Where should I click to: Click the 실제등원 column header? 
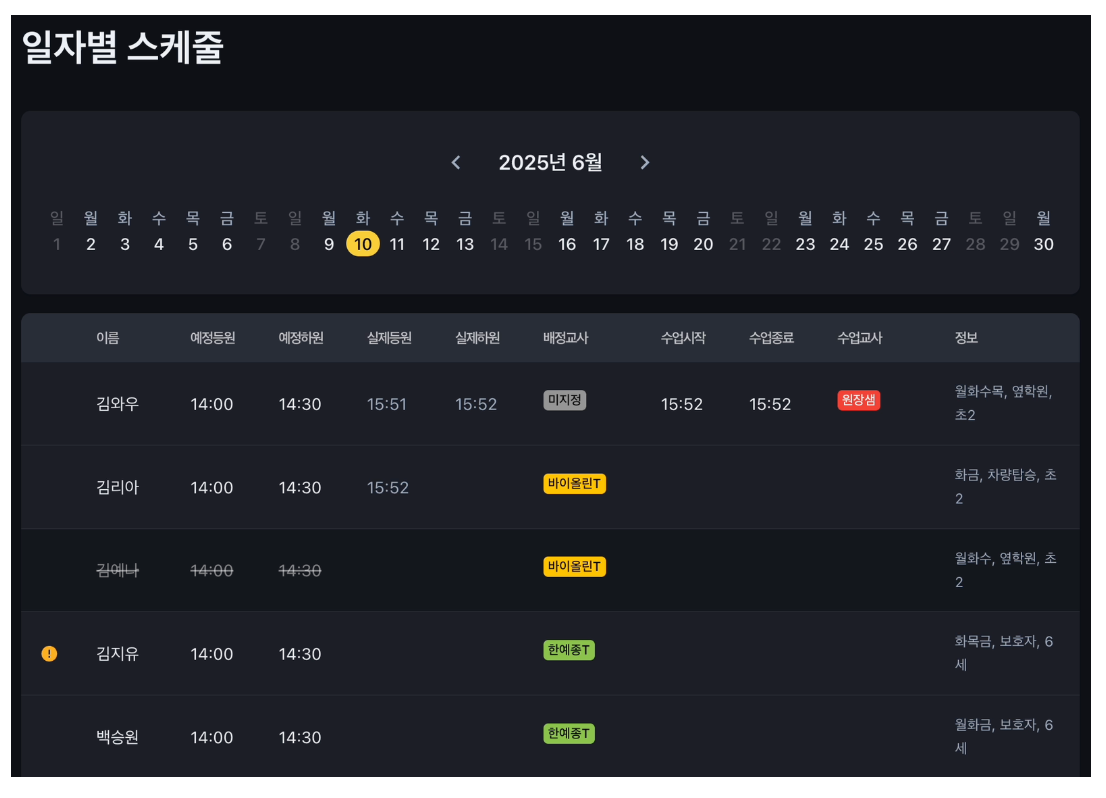389,338
